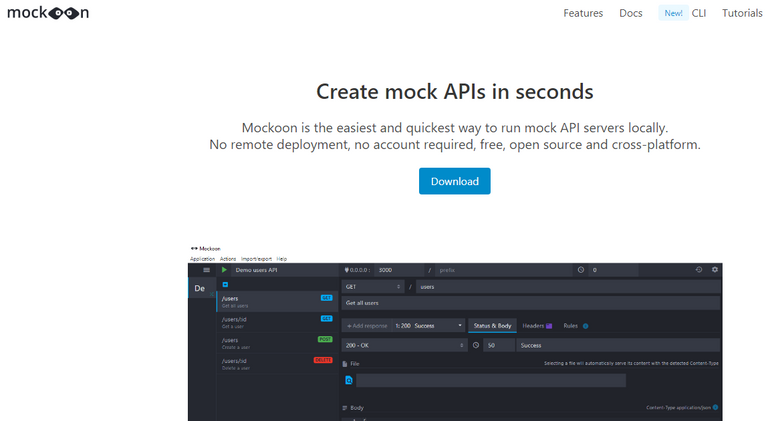Image resolution: width=768 pixels, height=421 pixels.
Task: Click the Mockoon icon in the app title bar
Action: (194, 249)
